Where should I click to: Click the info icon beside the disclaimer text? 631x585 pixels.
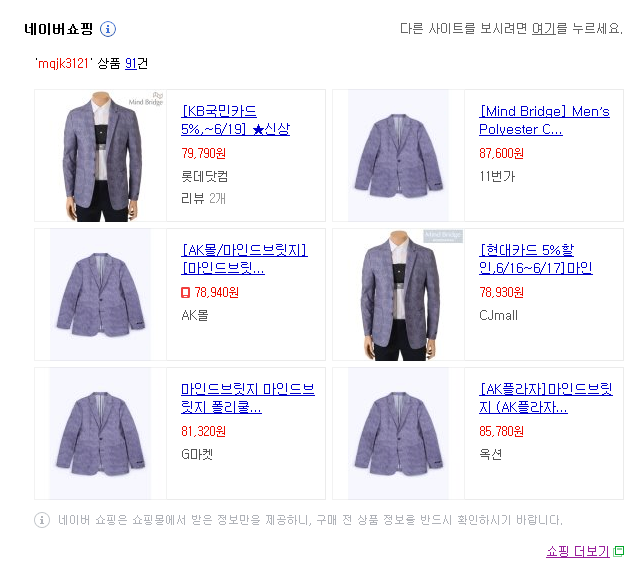[42, 520]
